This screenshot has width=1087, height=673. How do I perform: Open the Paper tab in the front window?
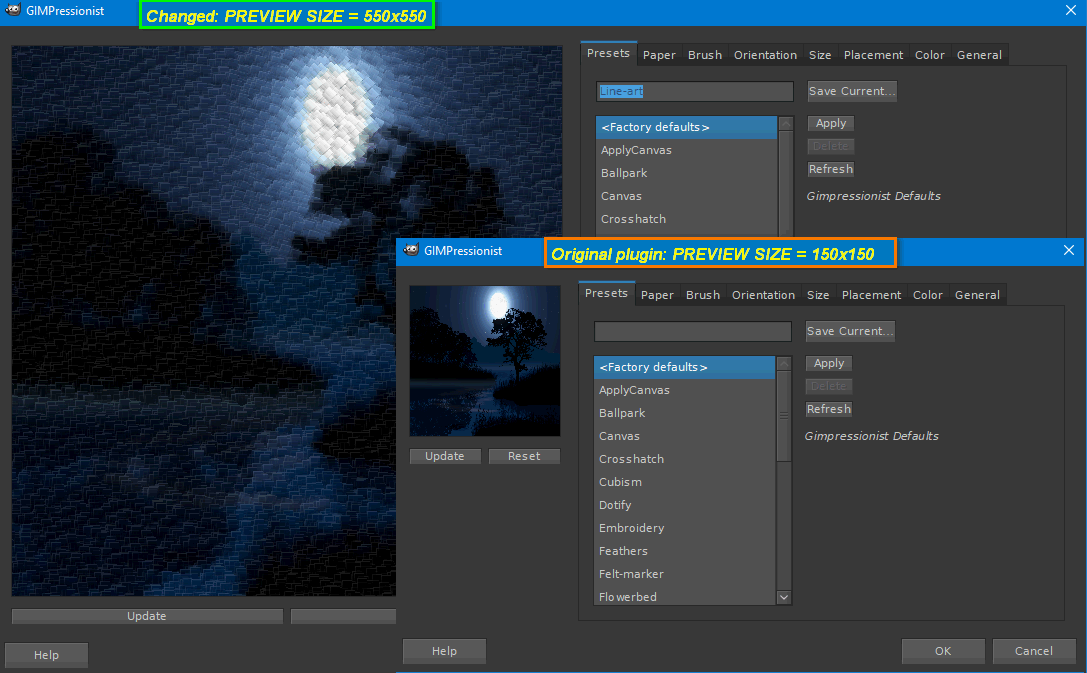656,295
